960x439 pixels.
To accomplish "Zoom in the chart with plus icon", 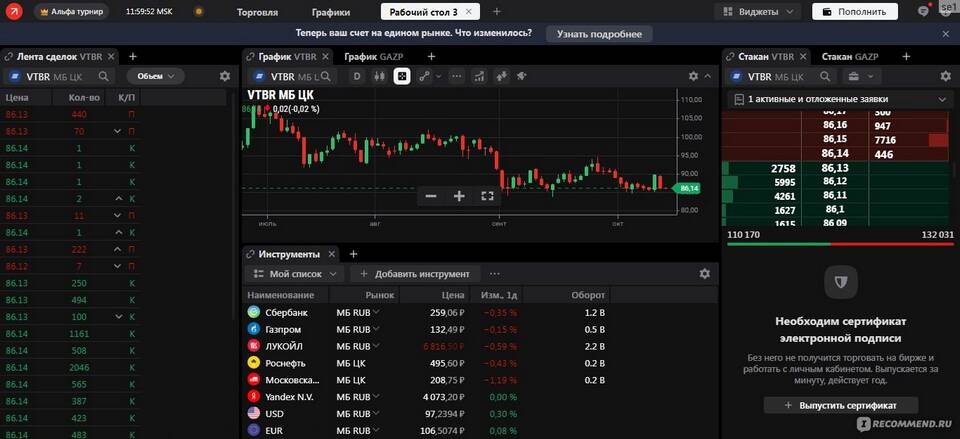I will 459,196.
